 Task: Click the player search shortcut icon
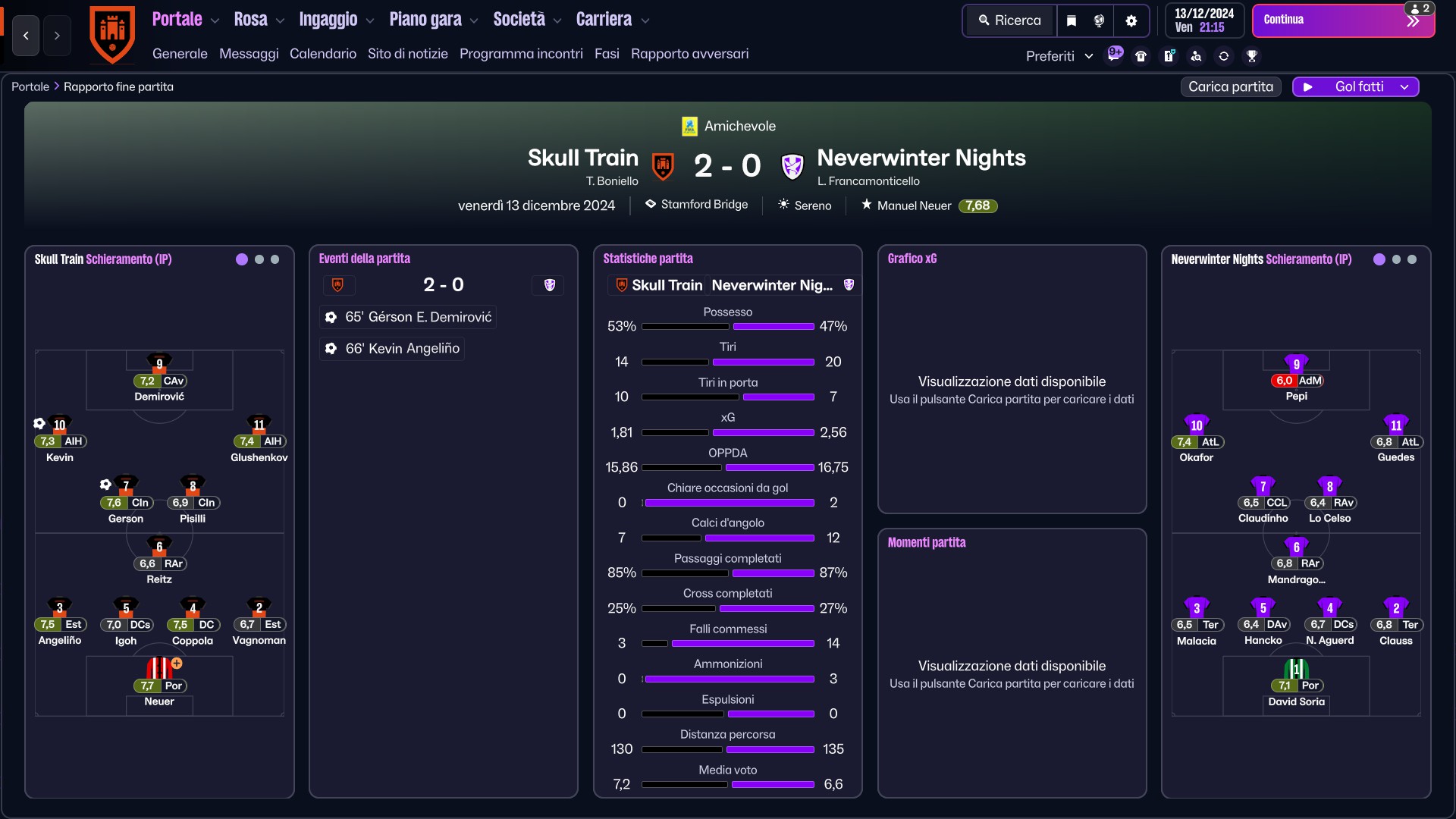(x=1196, y=56)
